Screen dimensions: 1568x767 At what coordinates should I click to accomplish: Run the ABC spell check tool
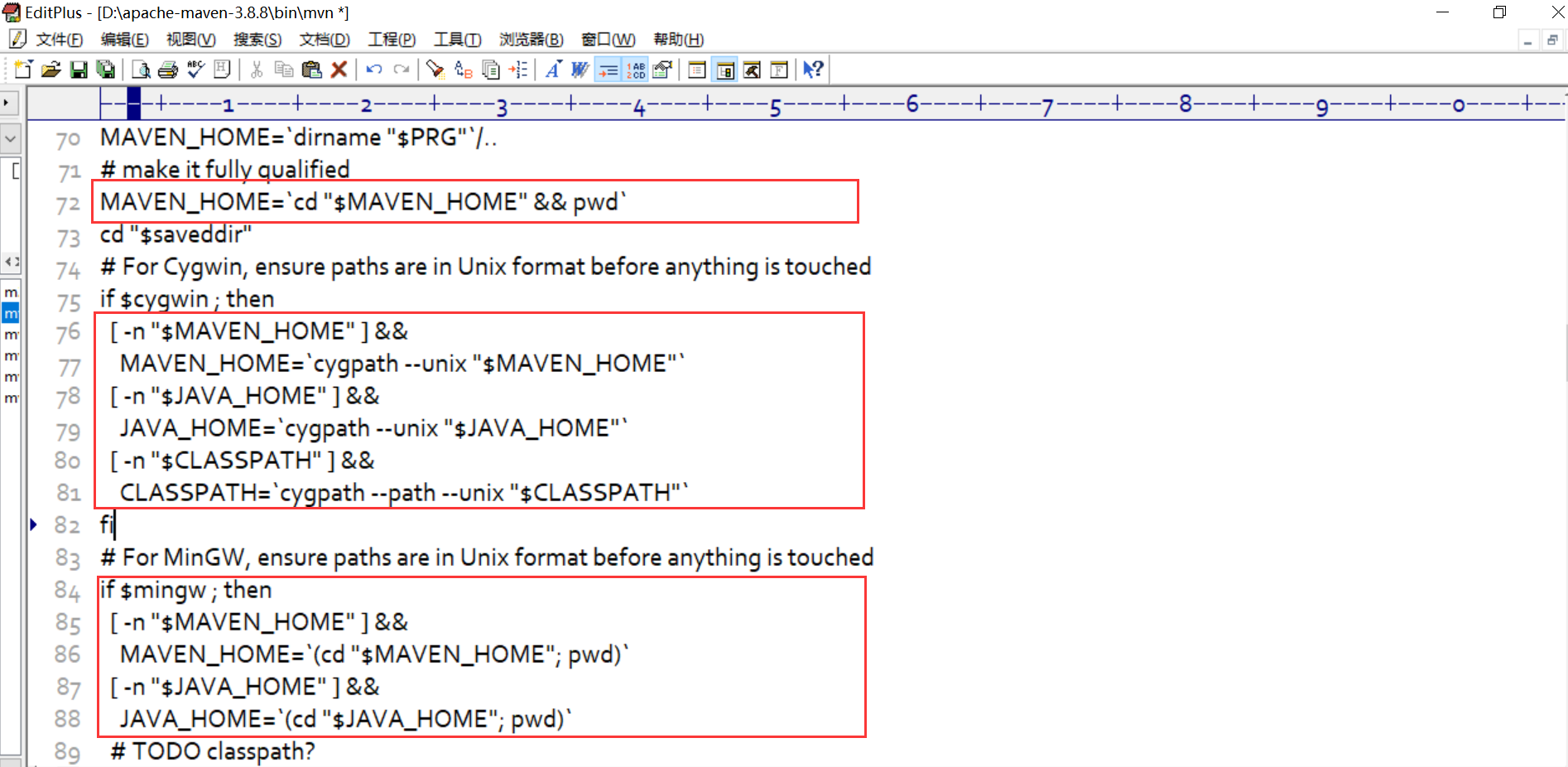(x=195, y=70)
